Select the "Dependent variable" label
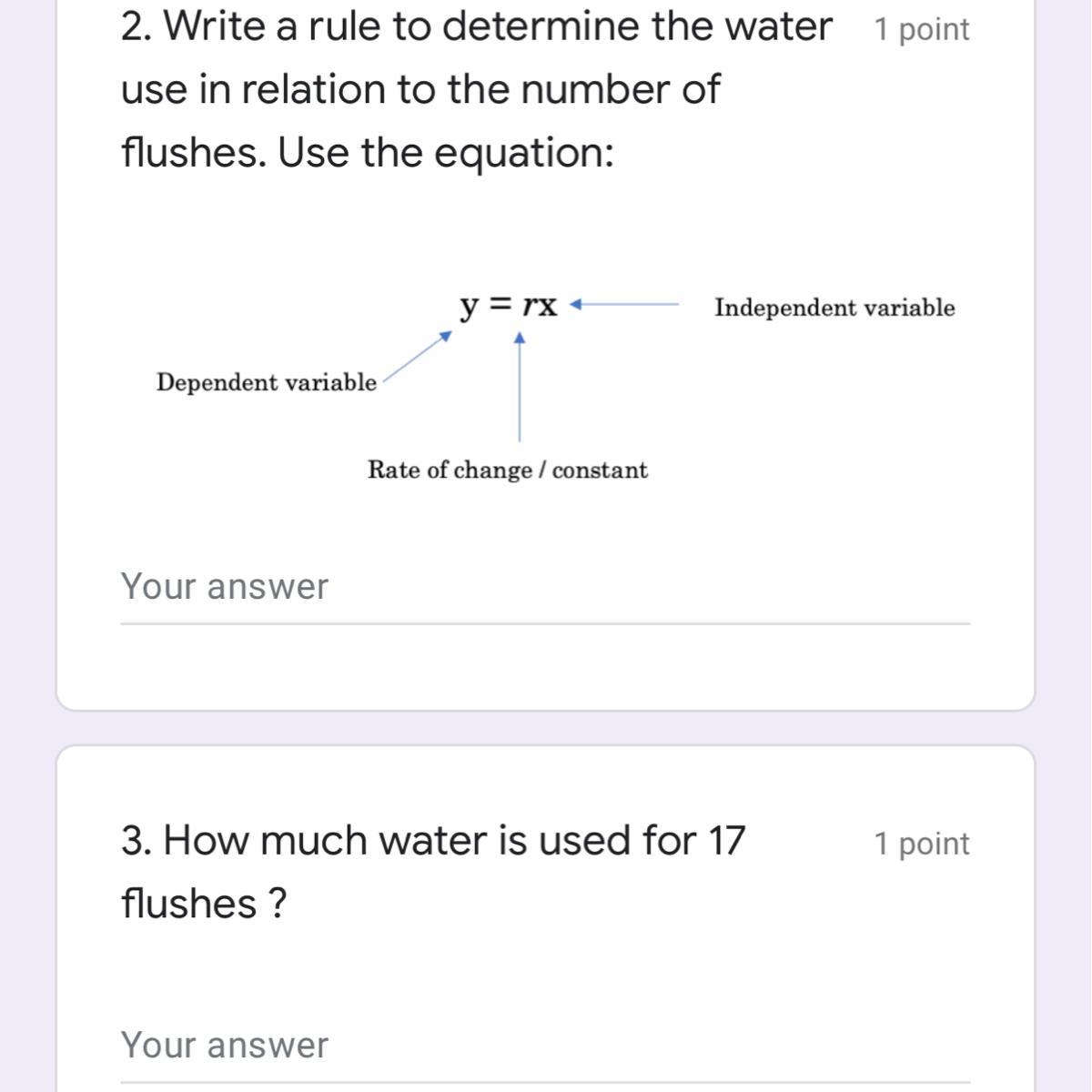Screen dimensions: 1092x1092 click(x=266, y=382)
